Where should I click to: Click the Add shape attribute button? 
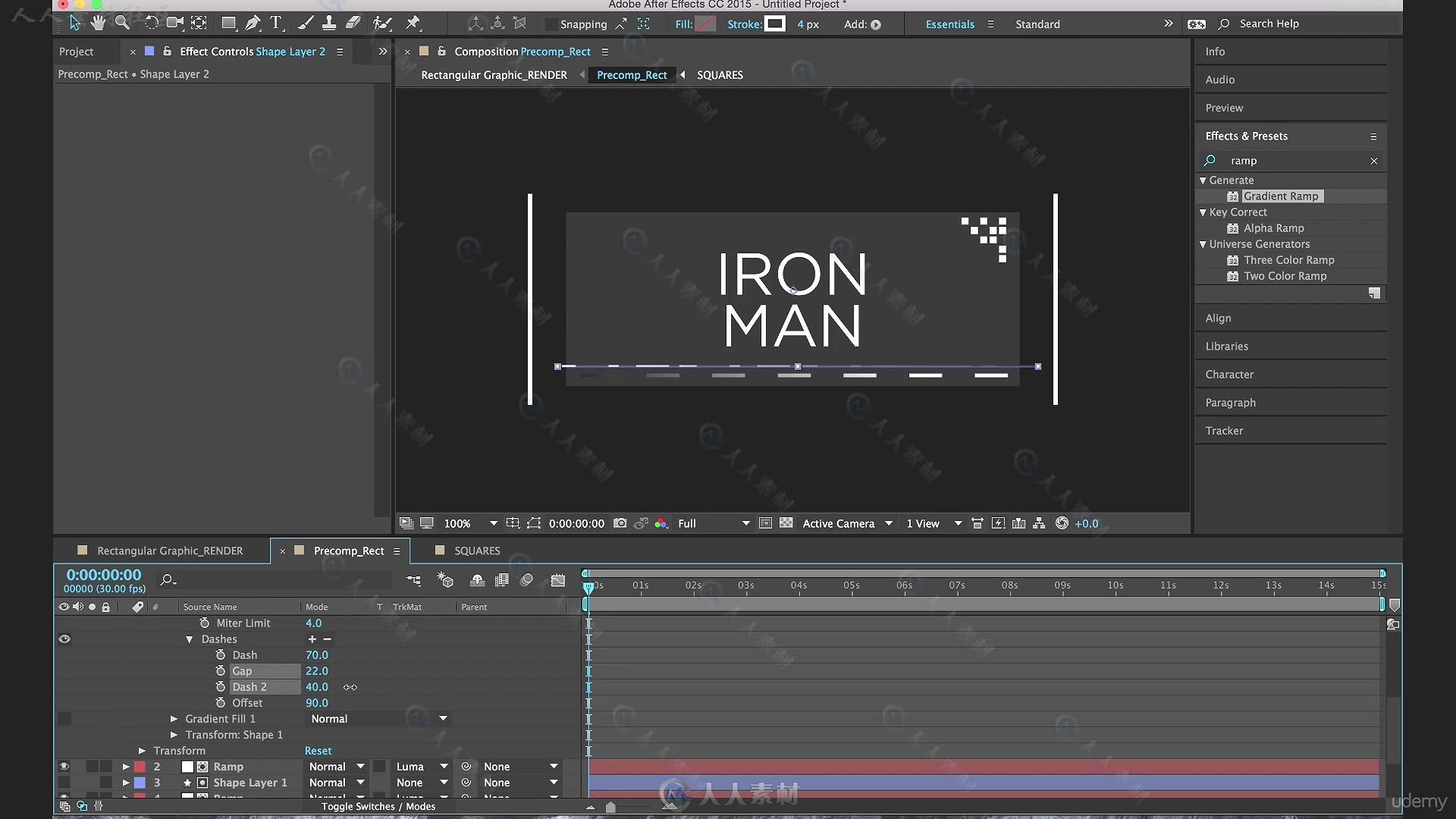click(x=876, y=24)
